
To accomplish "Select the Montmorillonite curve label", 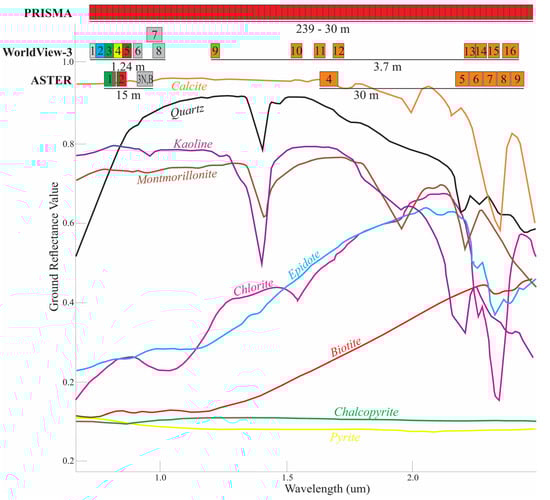I will point(177,176).
